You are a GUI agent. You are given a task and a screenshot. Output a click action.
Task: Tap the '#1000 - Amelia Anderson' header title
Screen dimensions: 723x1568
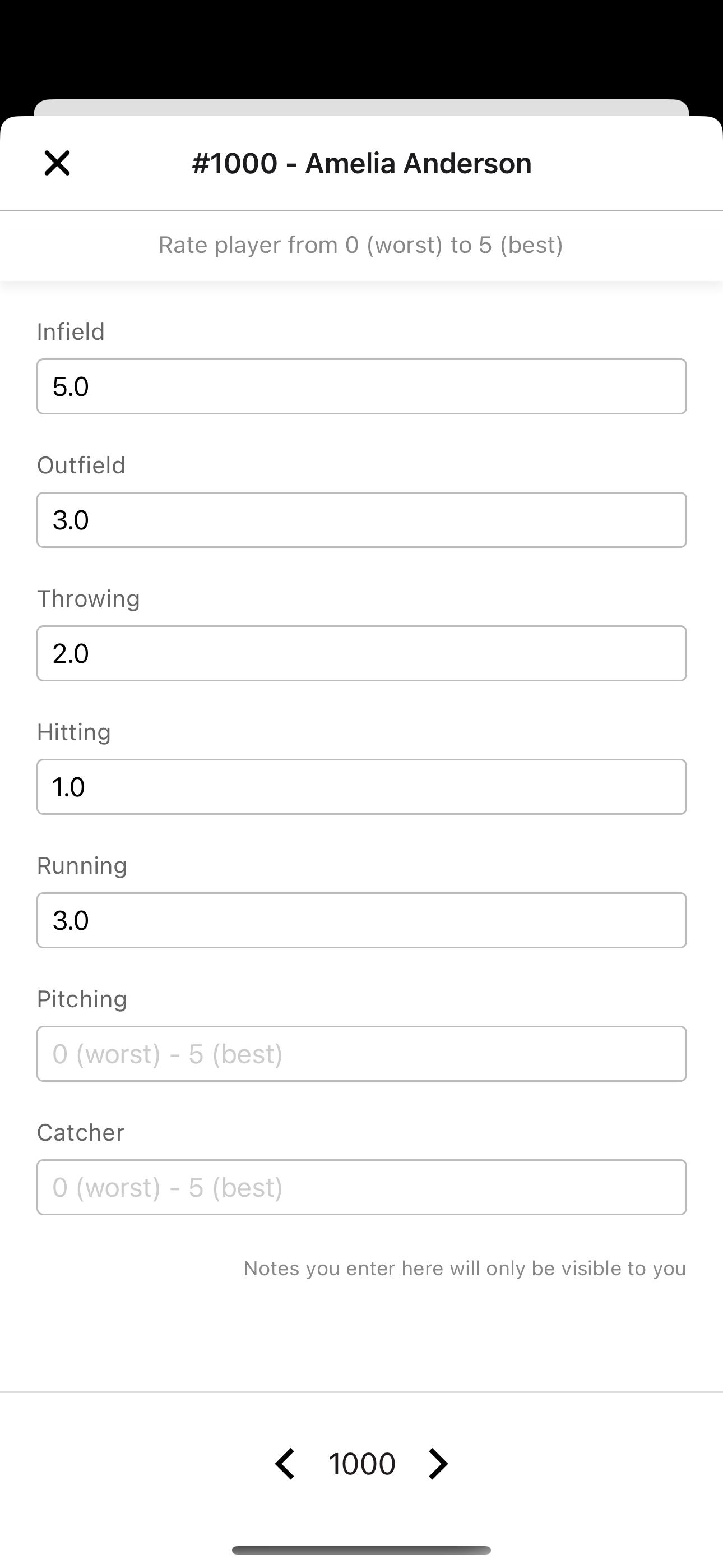(x=361, y=163)
